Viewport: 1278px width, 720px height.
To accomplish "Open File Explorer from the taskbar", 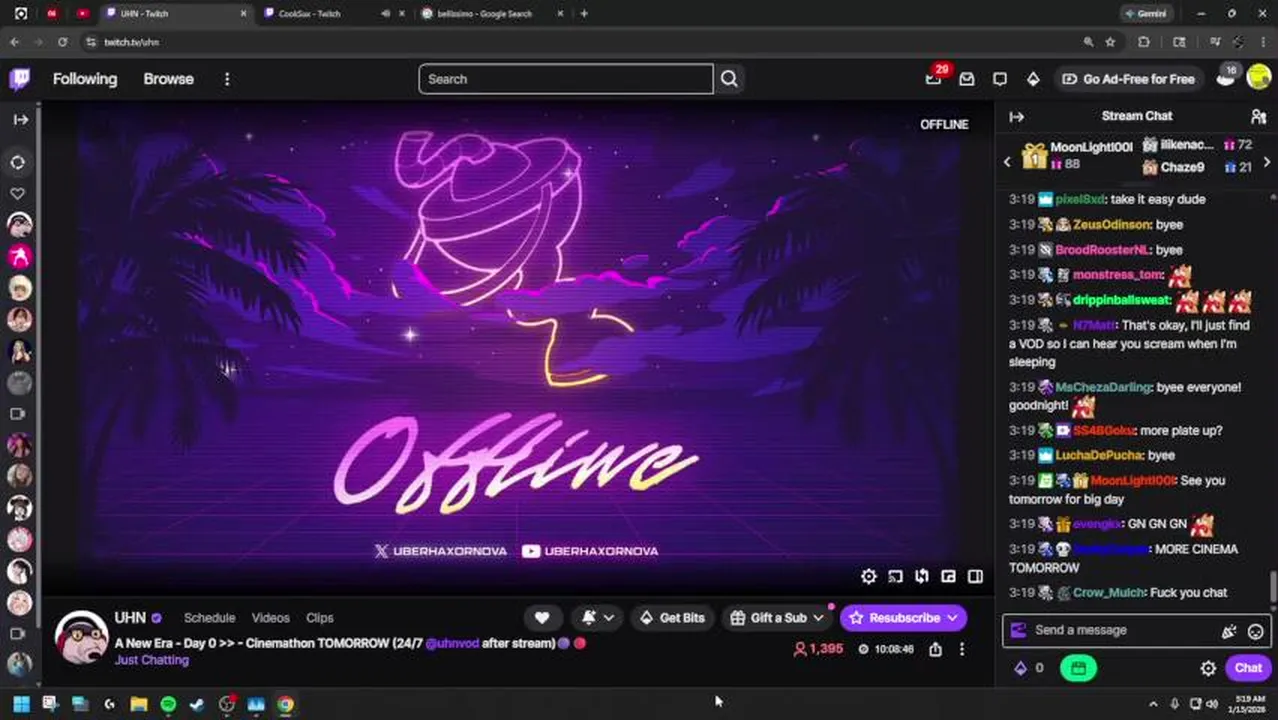I will pos(139,705).
